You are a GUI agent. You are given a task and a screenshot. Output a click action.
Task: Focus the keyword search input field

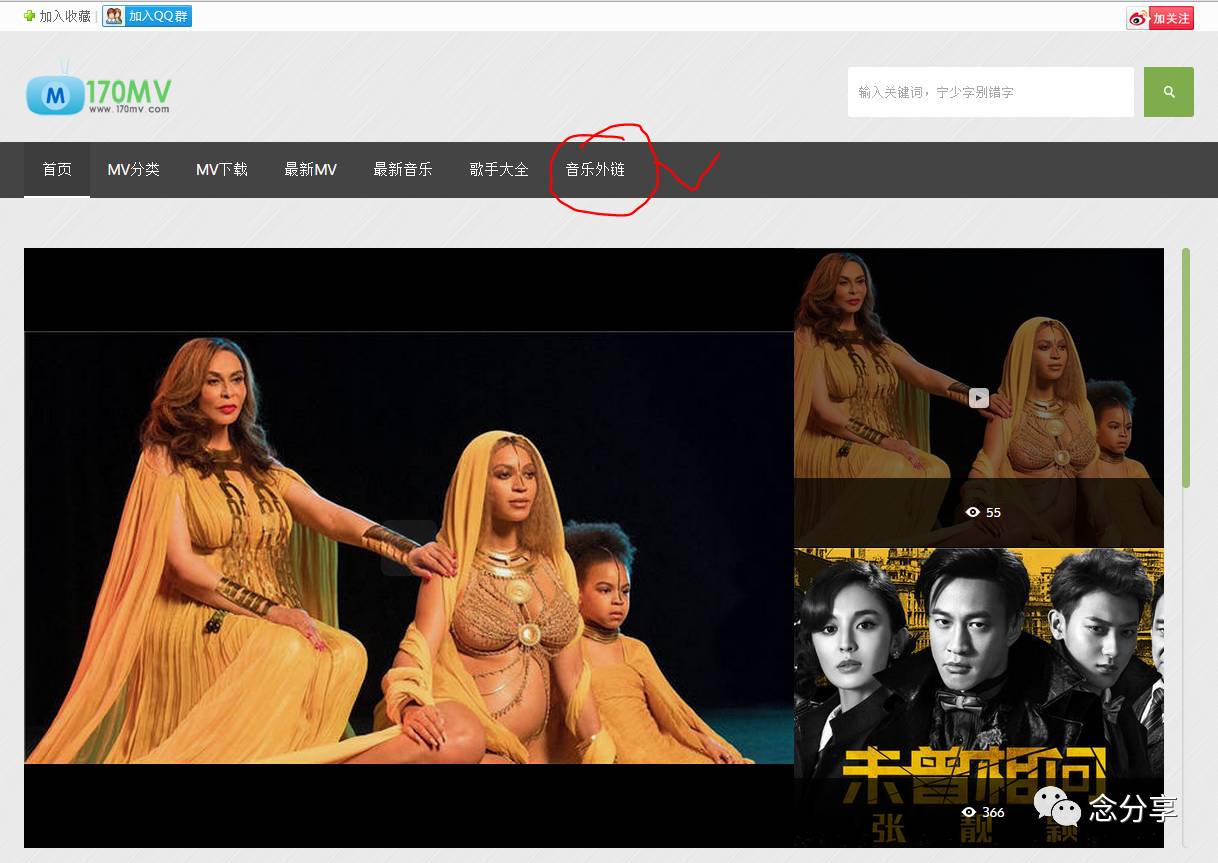click(991, 92)
